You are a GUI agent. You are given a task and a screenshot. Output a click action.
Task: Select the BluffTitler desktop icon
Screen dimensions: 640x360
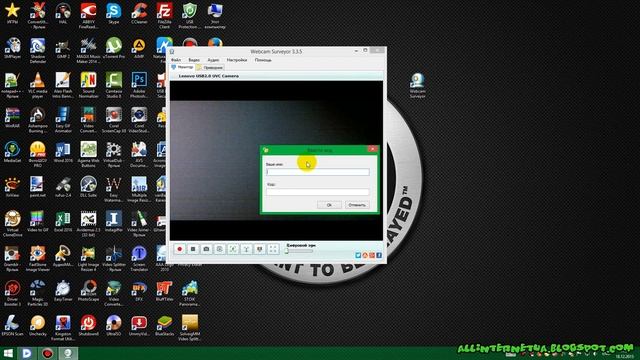[164, 291]
